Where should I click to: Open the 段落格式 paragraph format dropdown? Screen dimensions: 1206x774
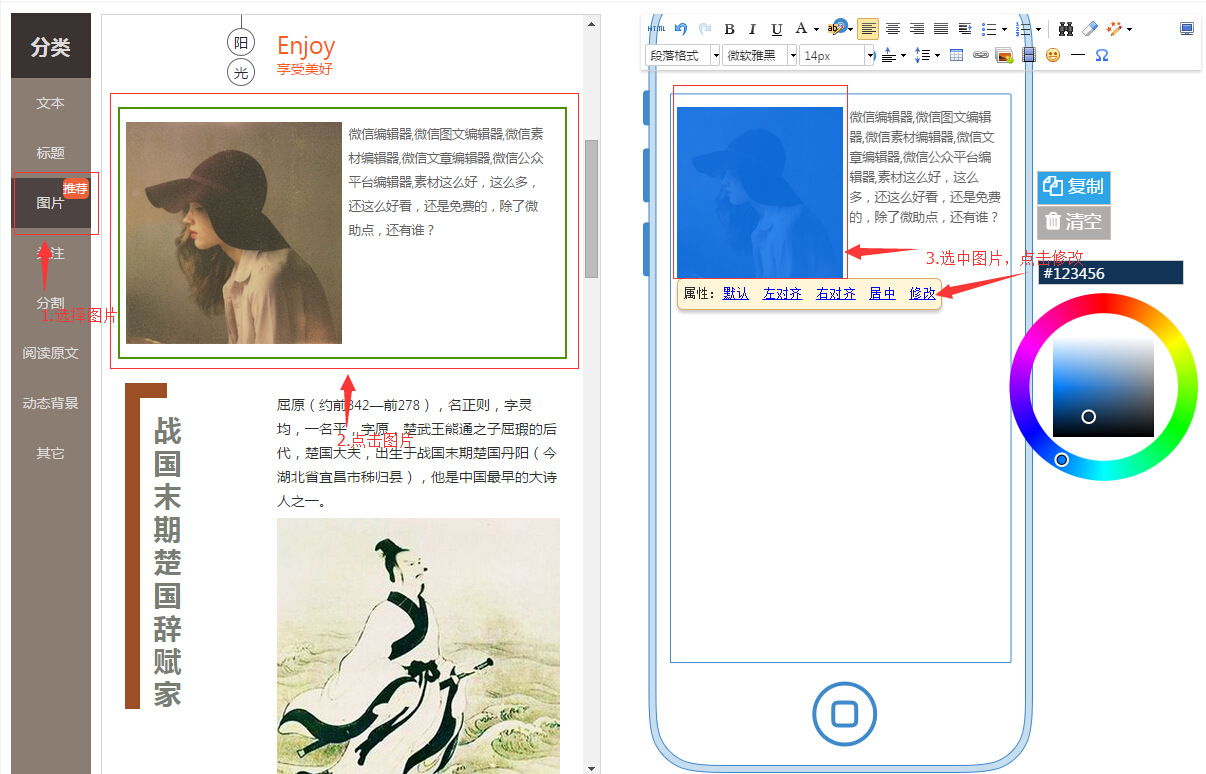(682, 55)
